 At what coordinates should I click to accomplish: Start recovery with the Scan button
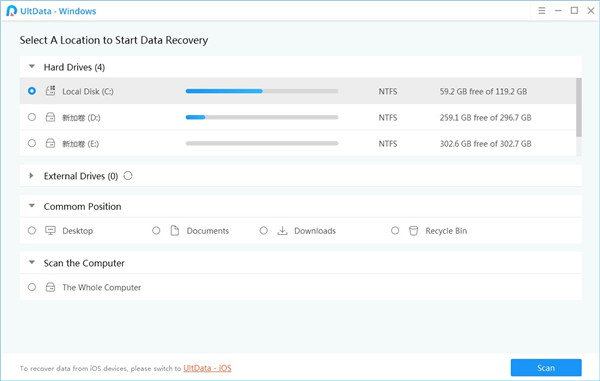click(x=546, y=368)
